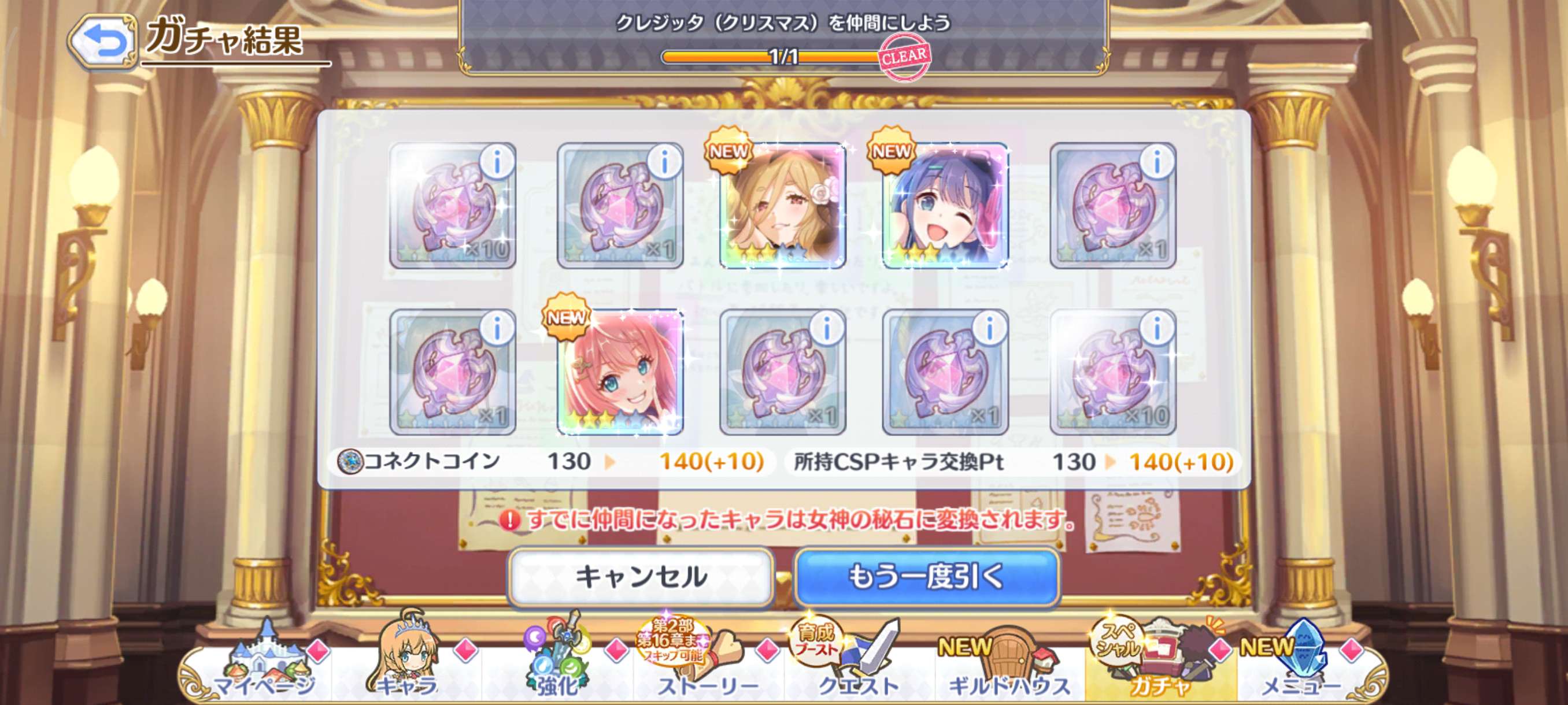Tap the コネクトコイン coin icon
1568x705 pixels.
pos(350,462)
